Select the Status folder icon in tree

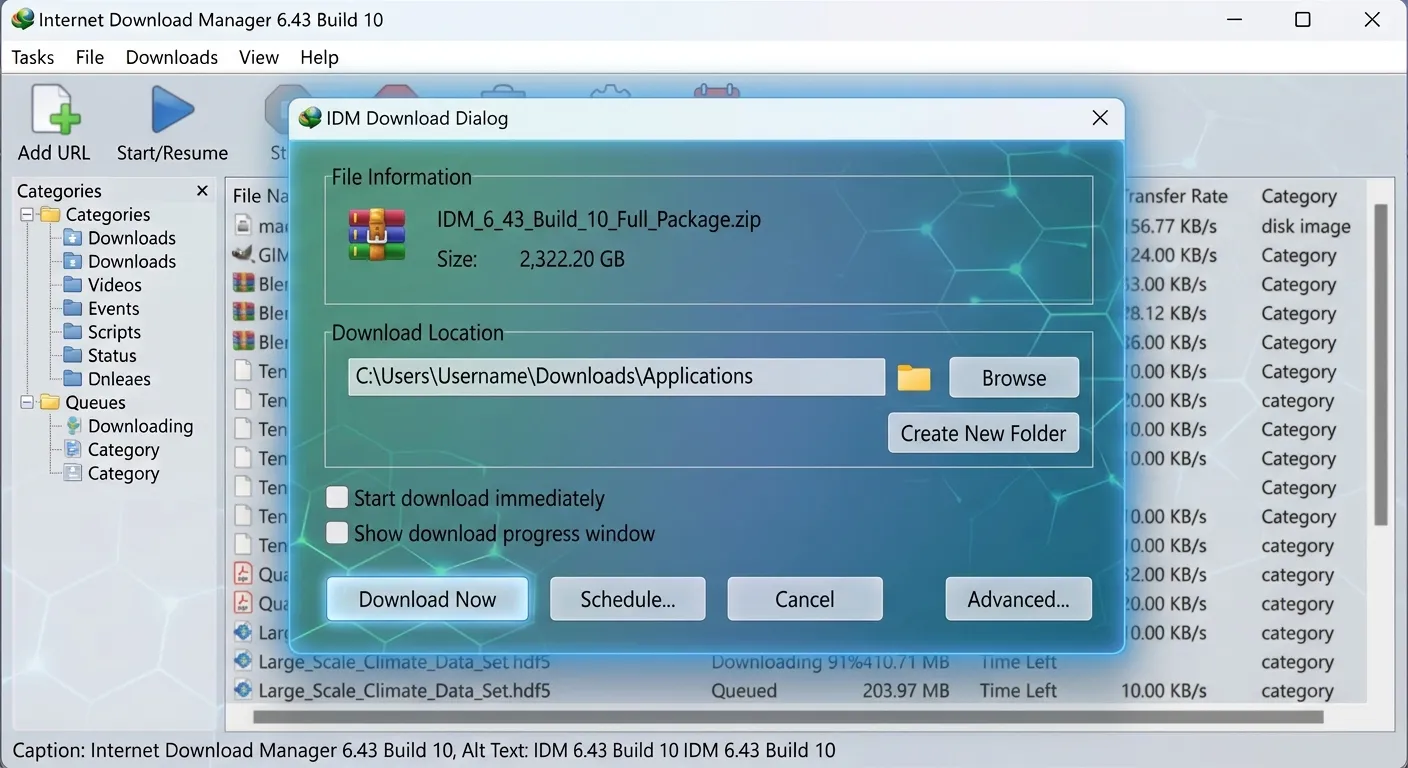pyautogui.click(x=72, y=355)
